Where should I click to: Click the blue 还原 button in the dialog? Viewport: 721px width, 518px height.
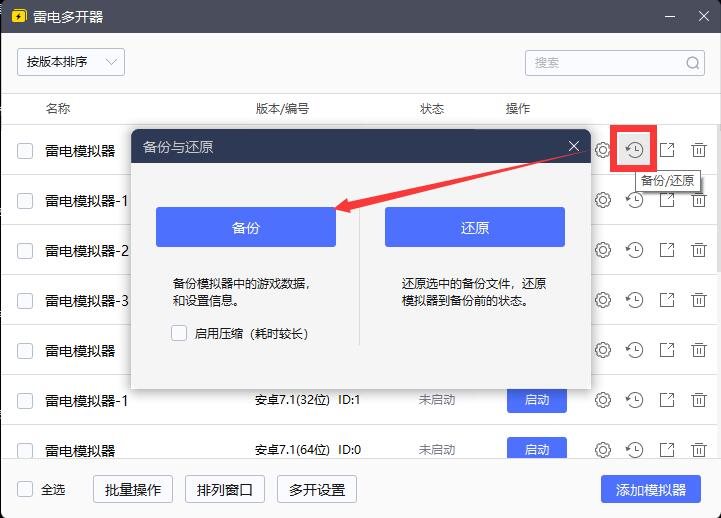coord(475,227)
